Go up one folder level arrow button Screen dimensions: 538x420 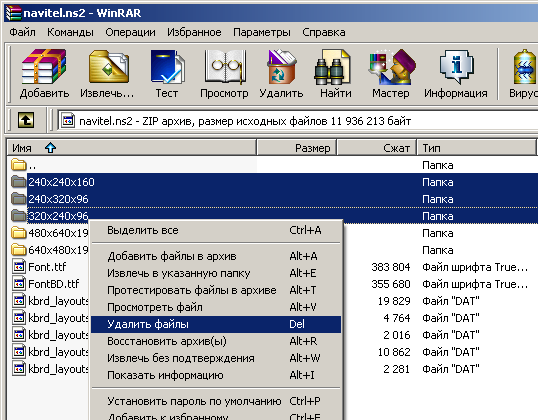click(26, 120)
